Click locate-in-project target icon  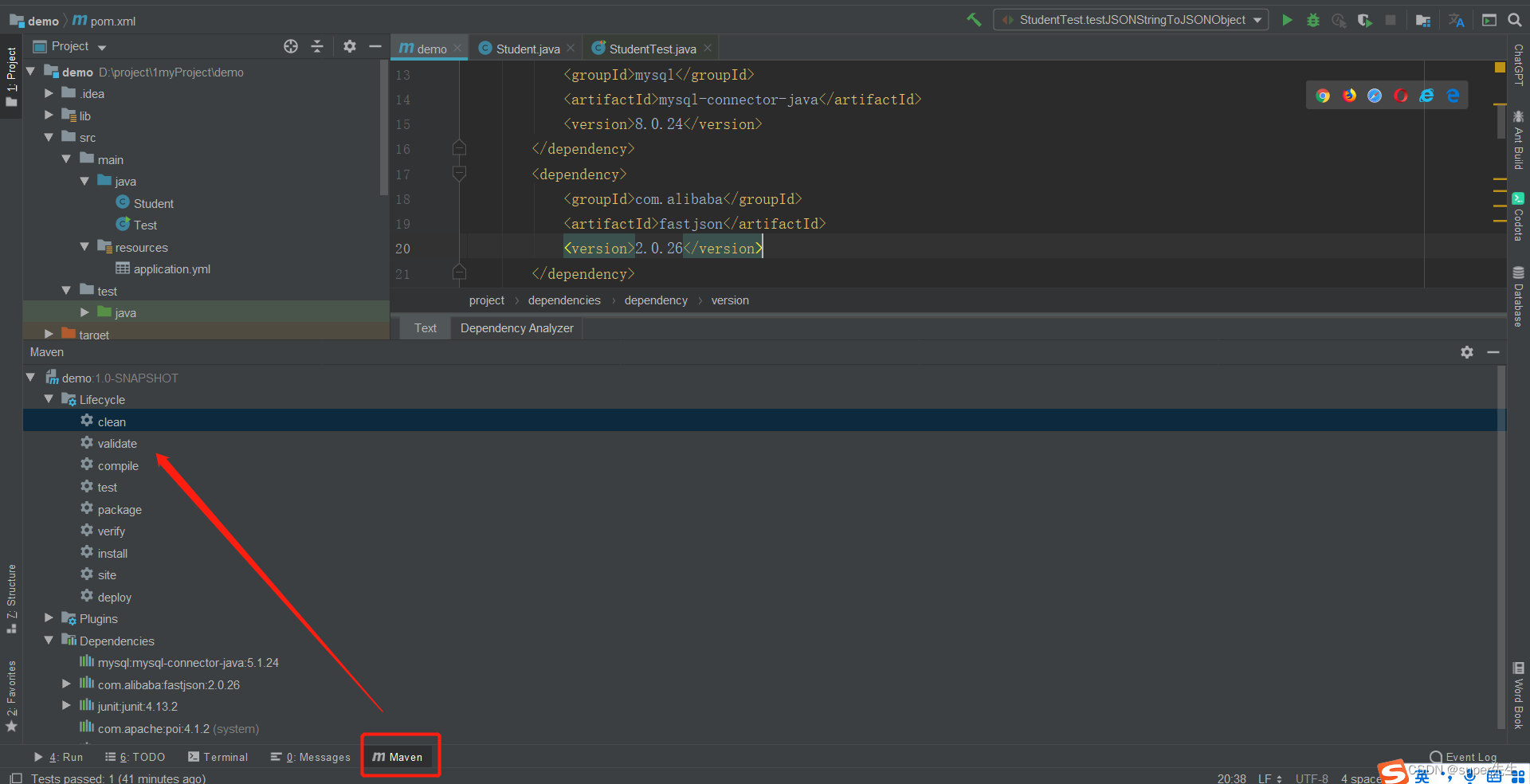tap(291, 46)
